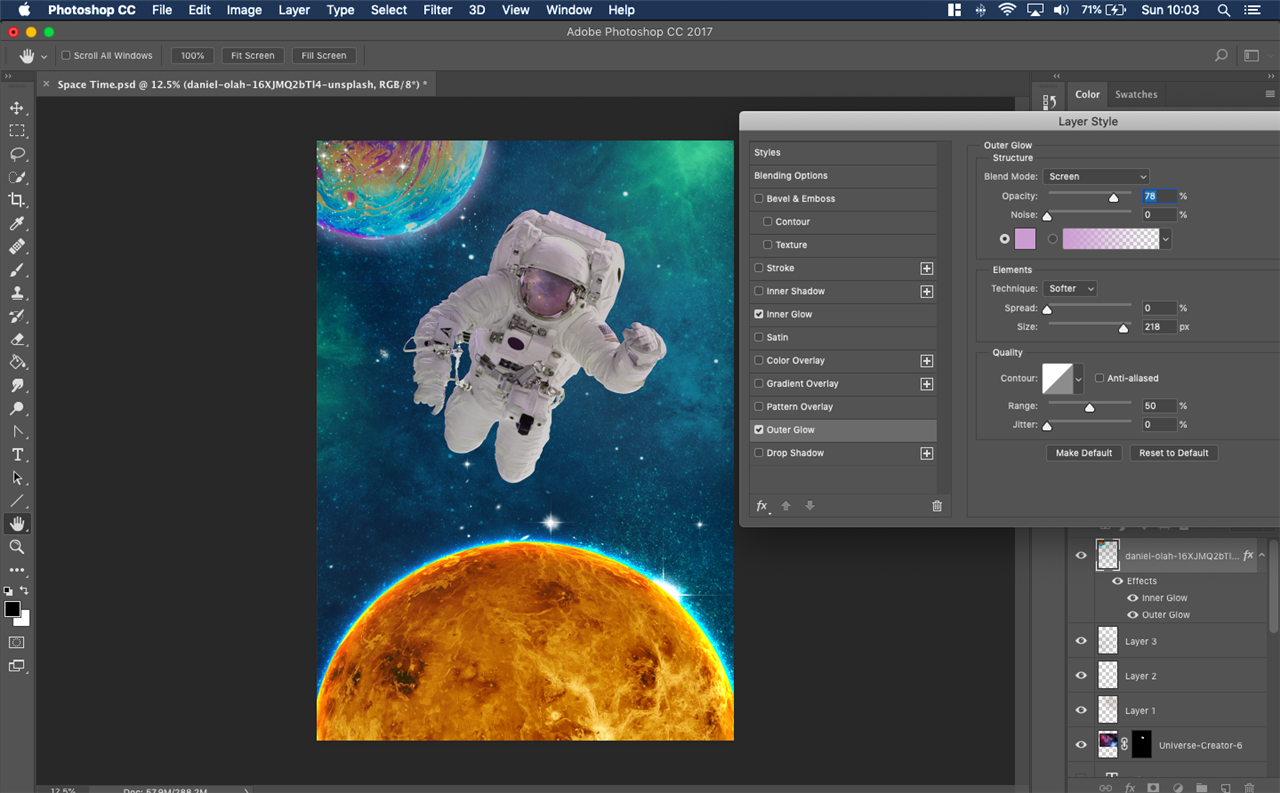1280x793 pixels.
Task: Switch to the Swatches tab
Action: tap(1136, 95)
